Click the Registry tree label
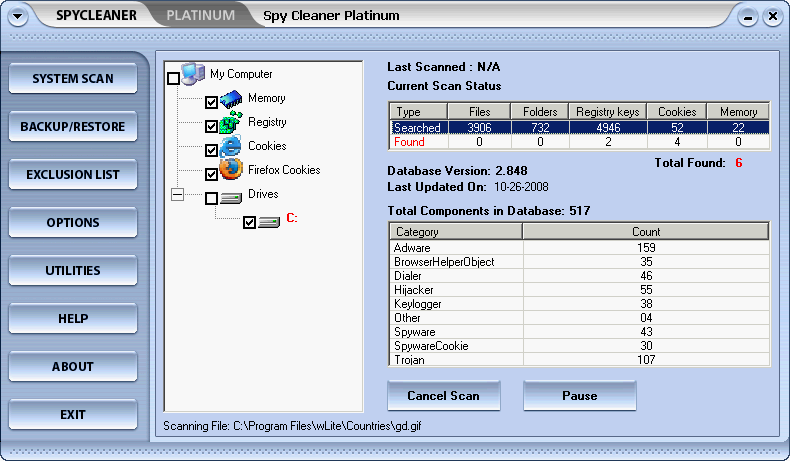Screen dimensions: 790x461 [x=267, y=122]
